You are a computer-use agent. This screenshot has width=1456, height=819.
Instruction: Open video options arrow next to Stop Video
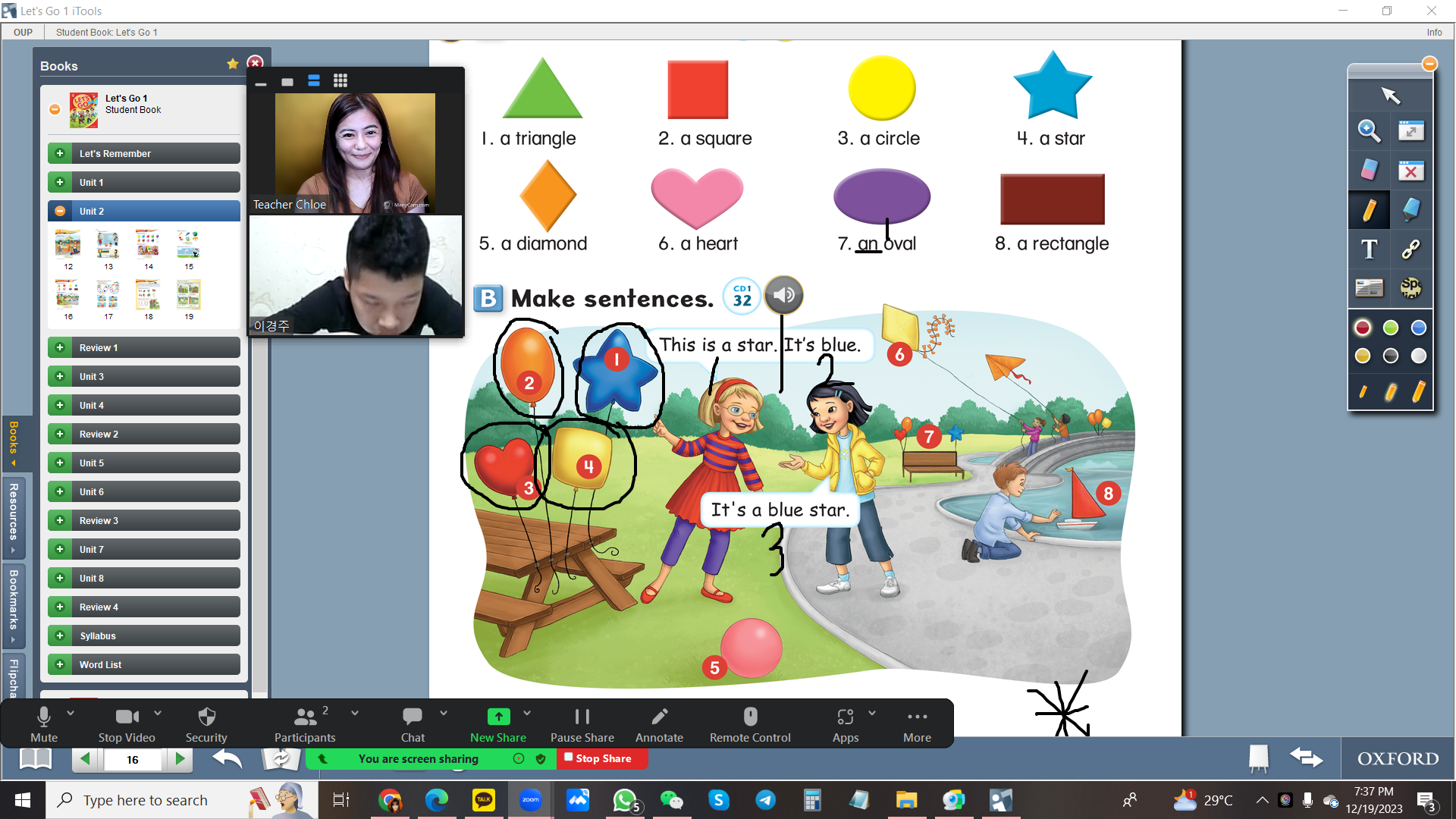tap(158, 713)
